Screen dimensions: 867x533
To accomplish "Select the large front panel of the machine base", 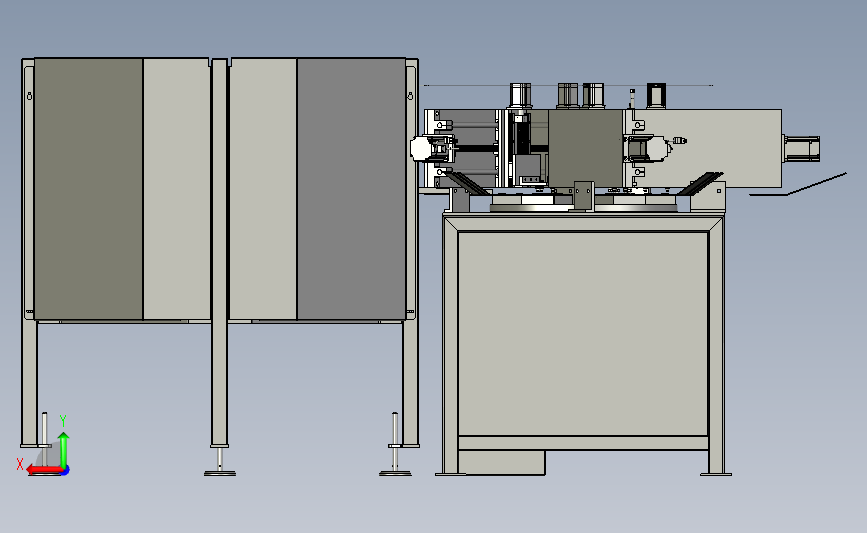I will pyautogui.click(x=583, y=334).
